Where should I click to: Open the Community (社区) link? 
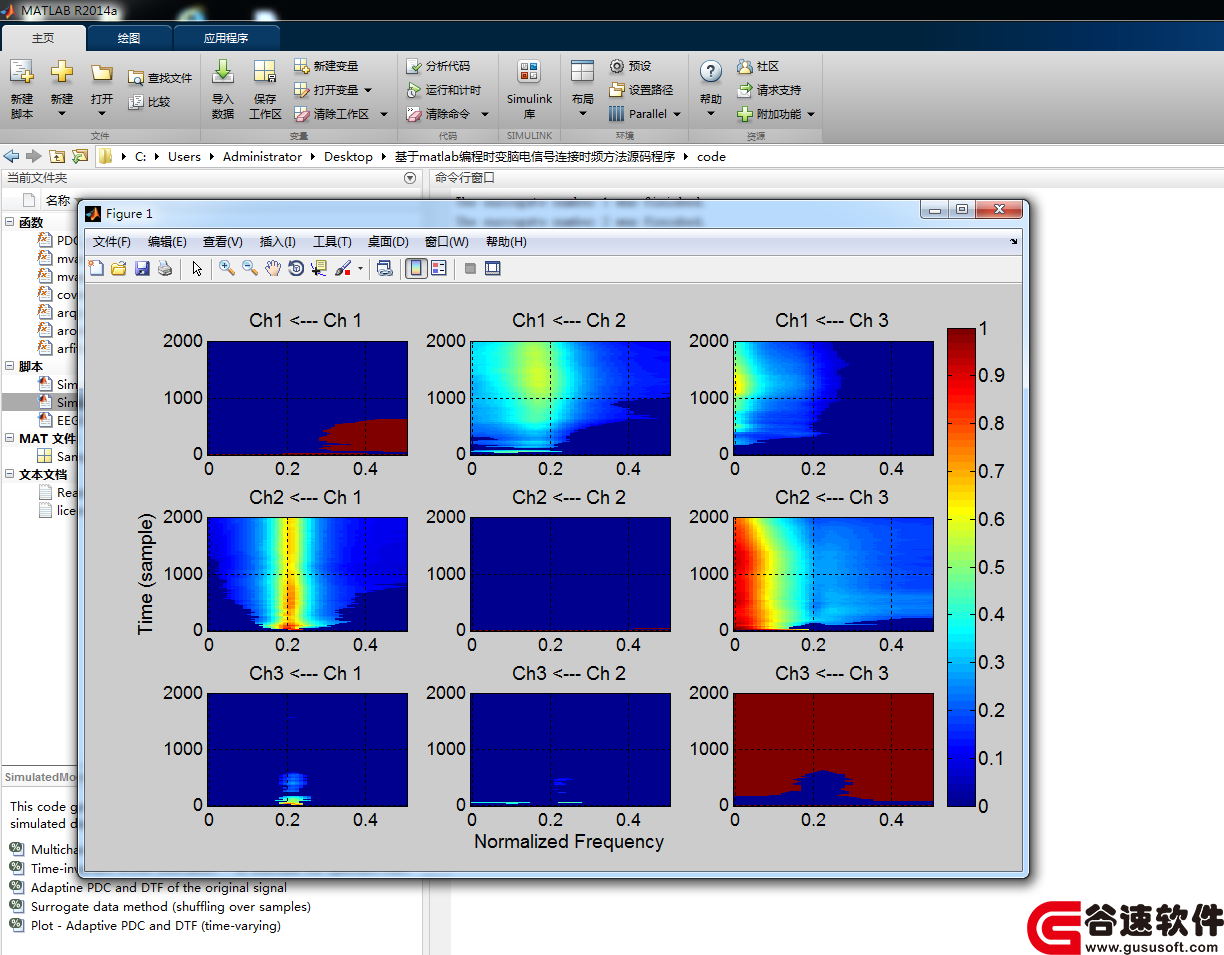pyautogui.click(x=758, y=66)
